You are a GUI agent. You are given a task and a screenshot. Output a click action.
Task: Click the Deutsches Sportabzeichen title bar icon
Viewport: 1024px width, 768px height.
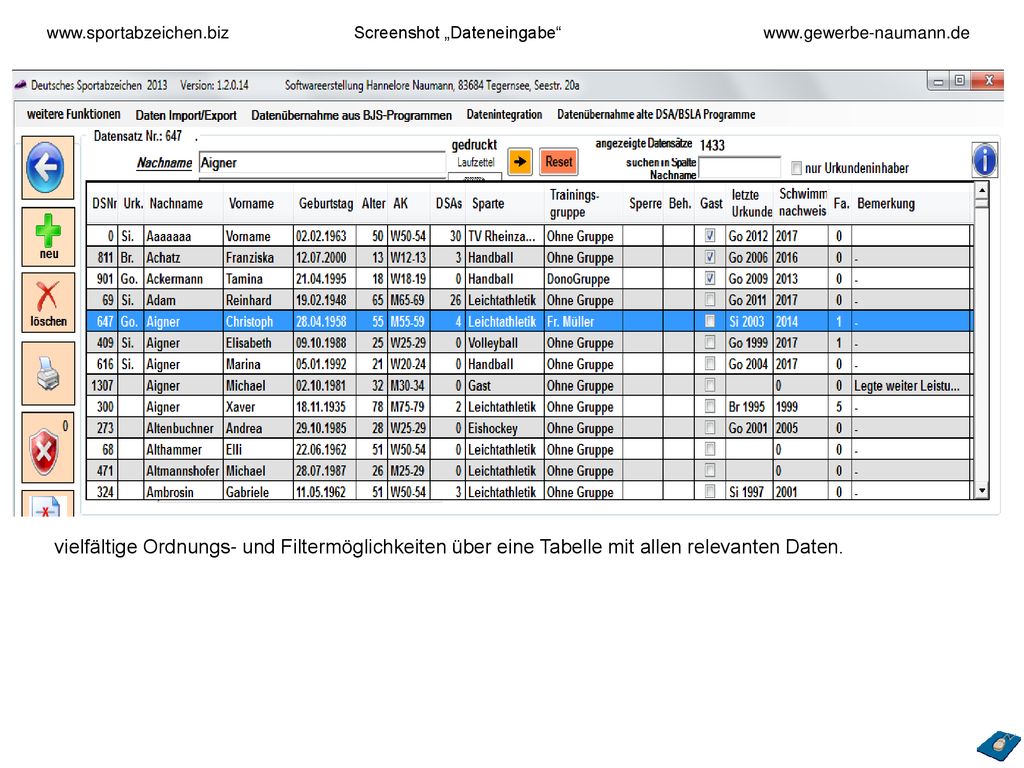[20, 85]
